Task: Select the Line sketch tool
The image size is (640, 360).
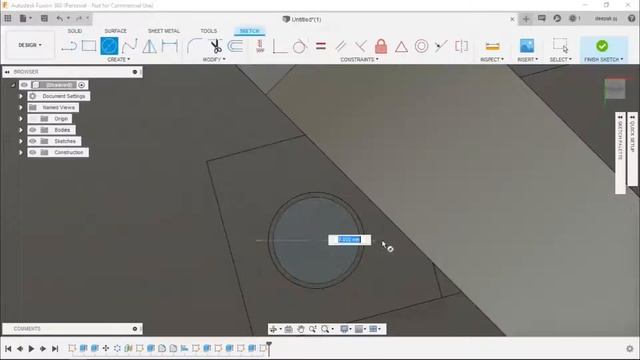Action: pyautogui.click(x=69, y=46)
